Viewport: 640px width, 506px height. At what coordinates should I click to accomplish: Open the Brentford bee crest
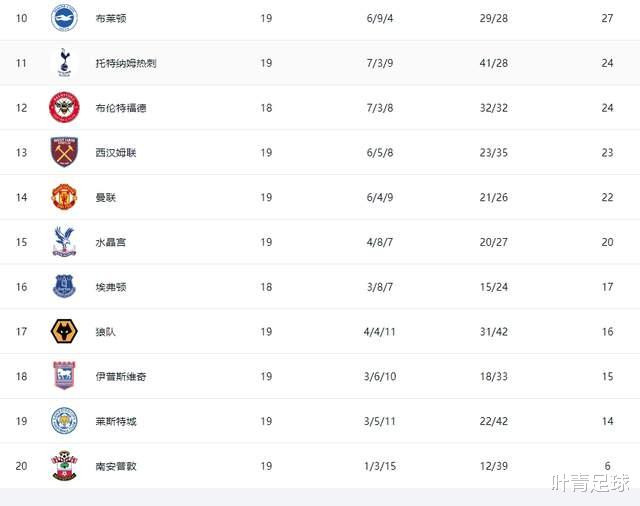64,107
